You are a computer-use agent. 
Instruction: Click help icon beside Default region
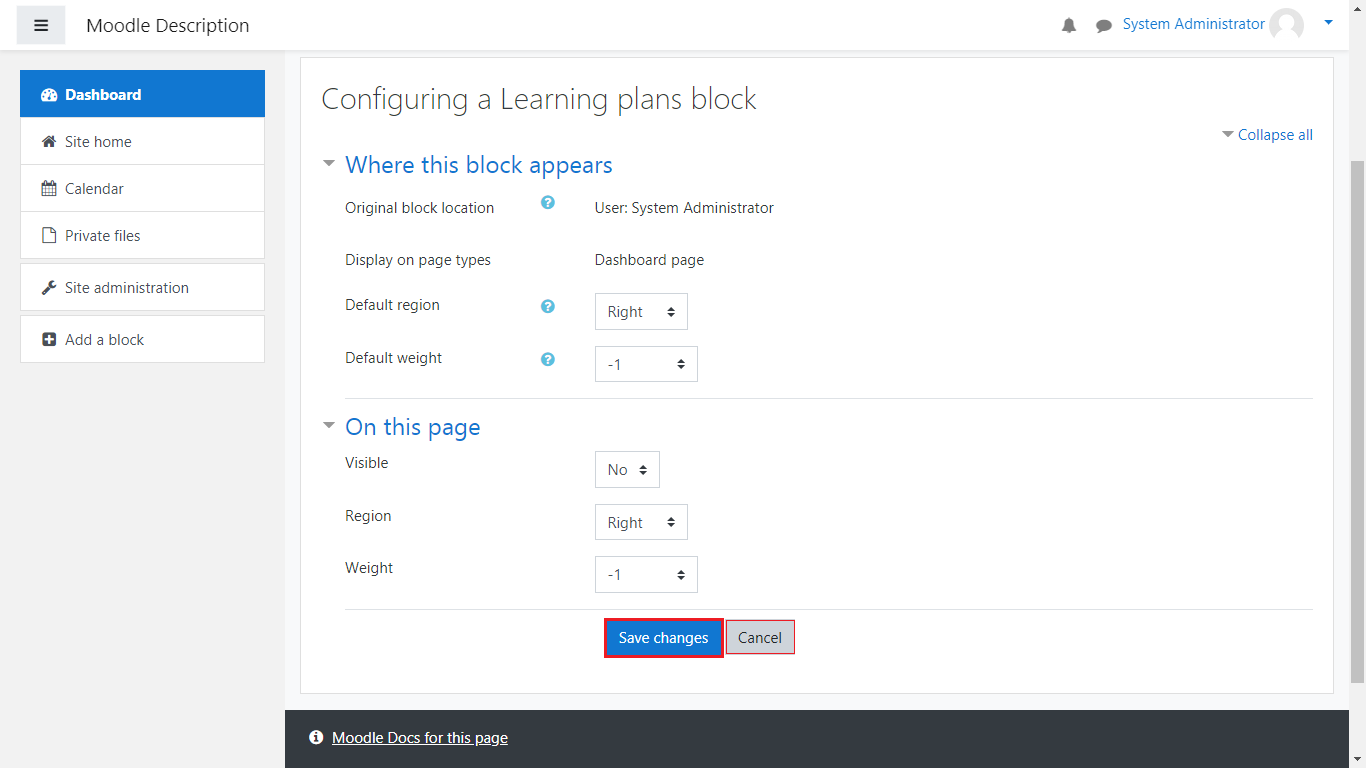click(548, 306)
